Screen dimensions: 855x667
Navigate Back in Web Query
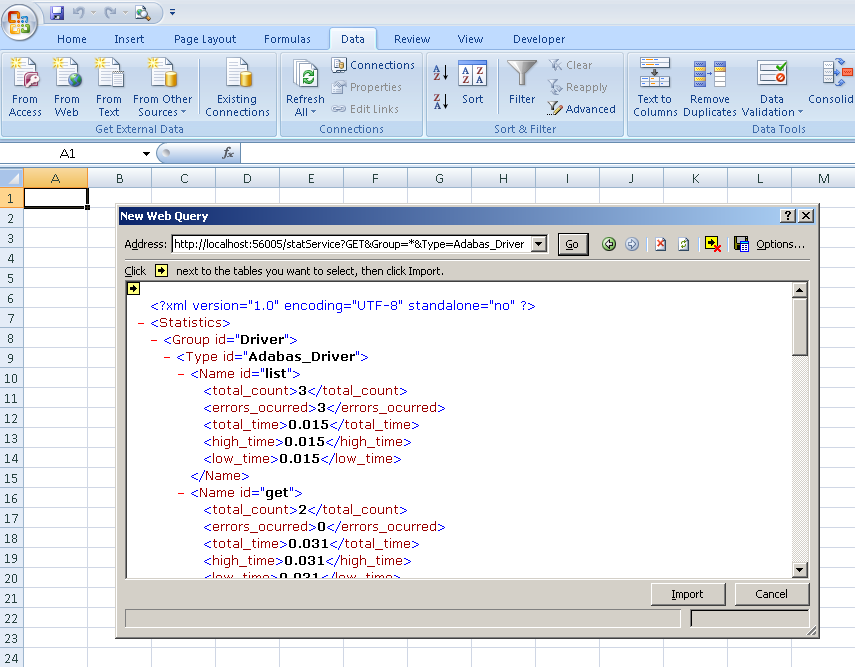pos(609,244)
